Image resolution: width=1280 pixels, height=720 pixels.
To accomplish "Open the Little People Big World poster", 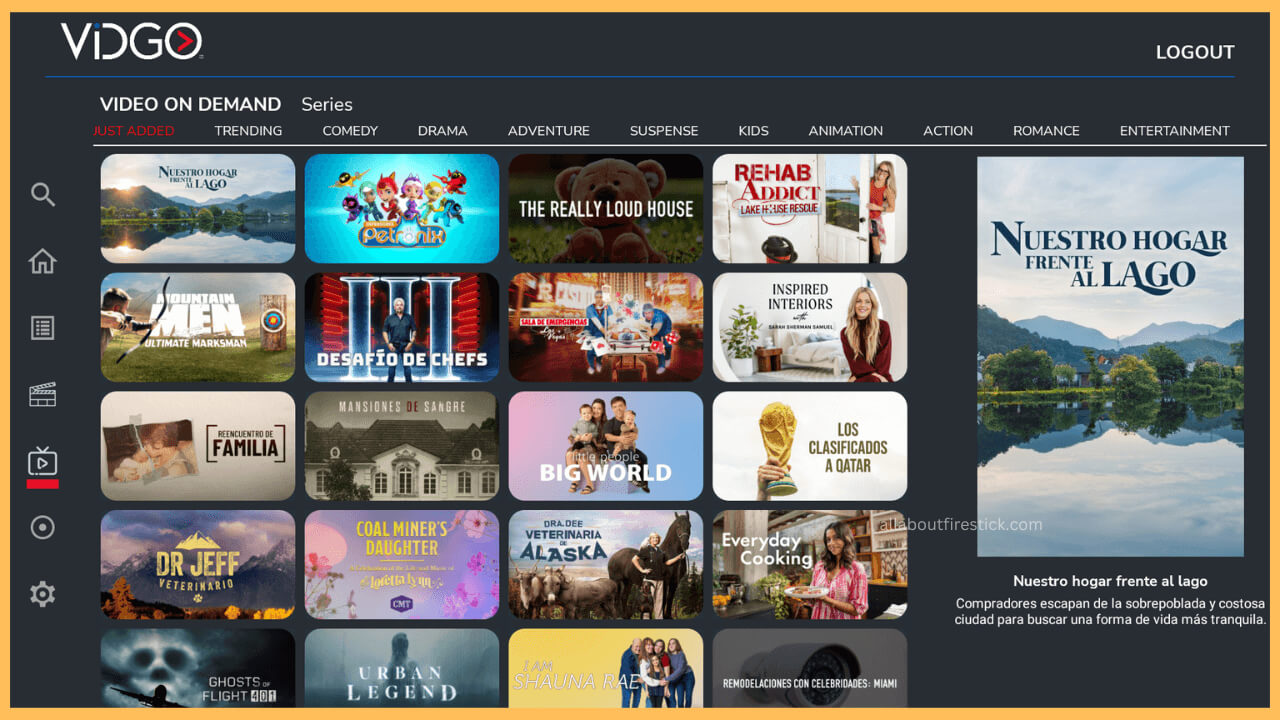I will click(x=605, y=445).
